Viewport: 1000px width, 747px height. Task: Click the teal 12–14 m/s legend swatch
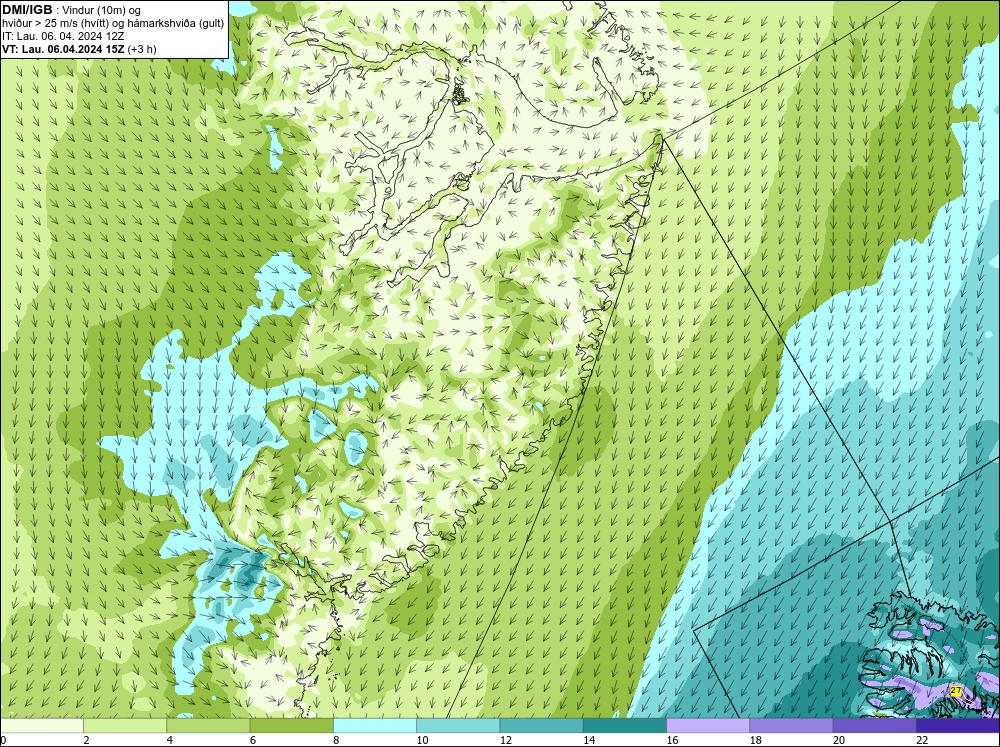(541, 726)
